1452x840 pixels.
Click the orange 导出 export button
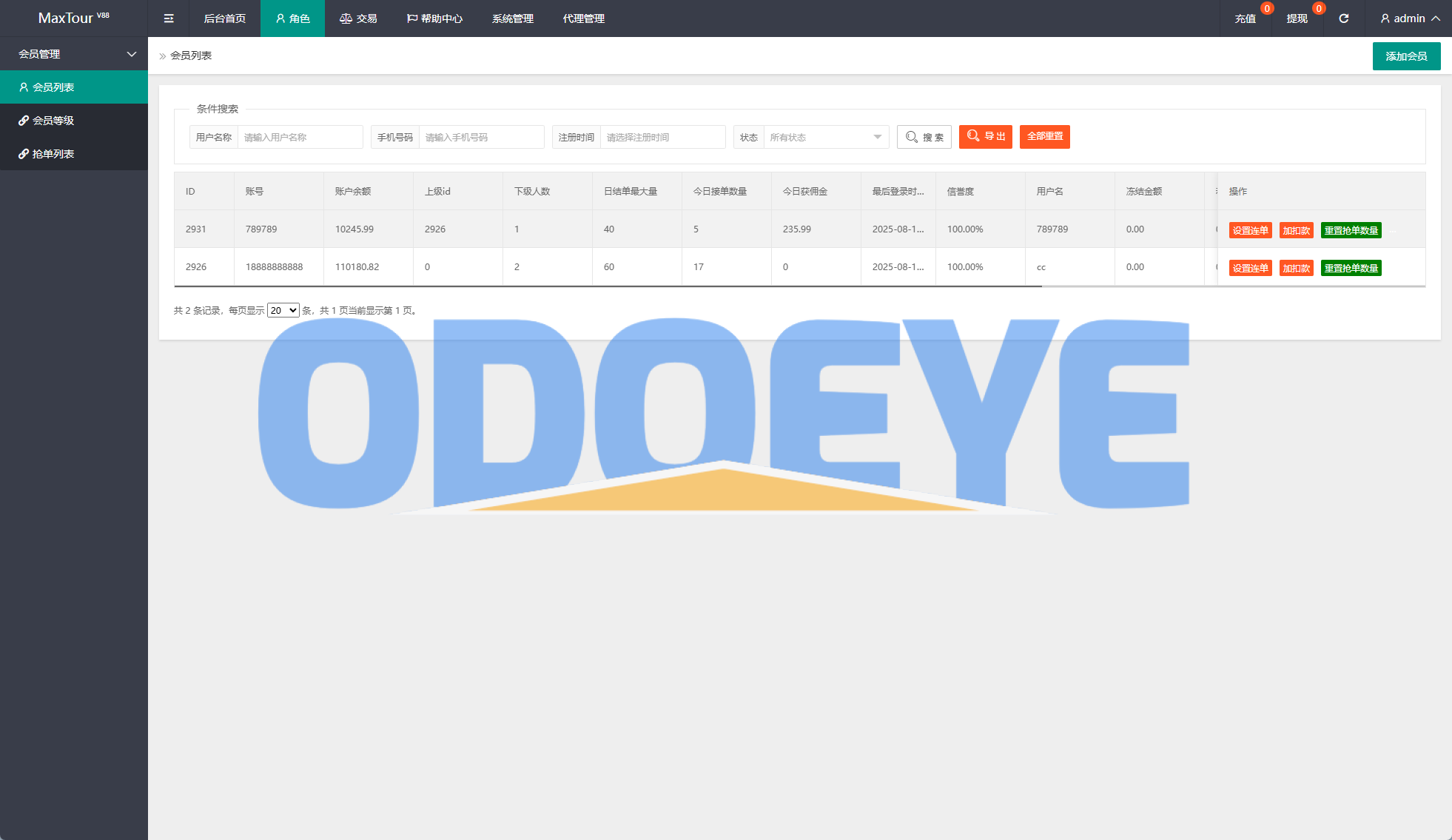(985, 136)
